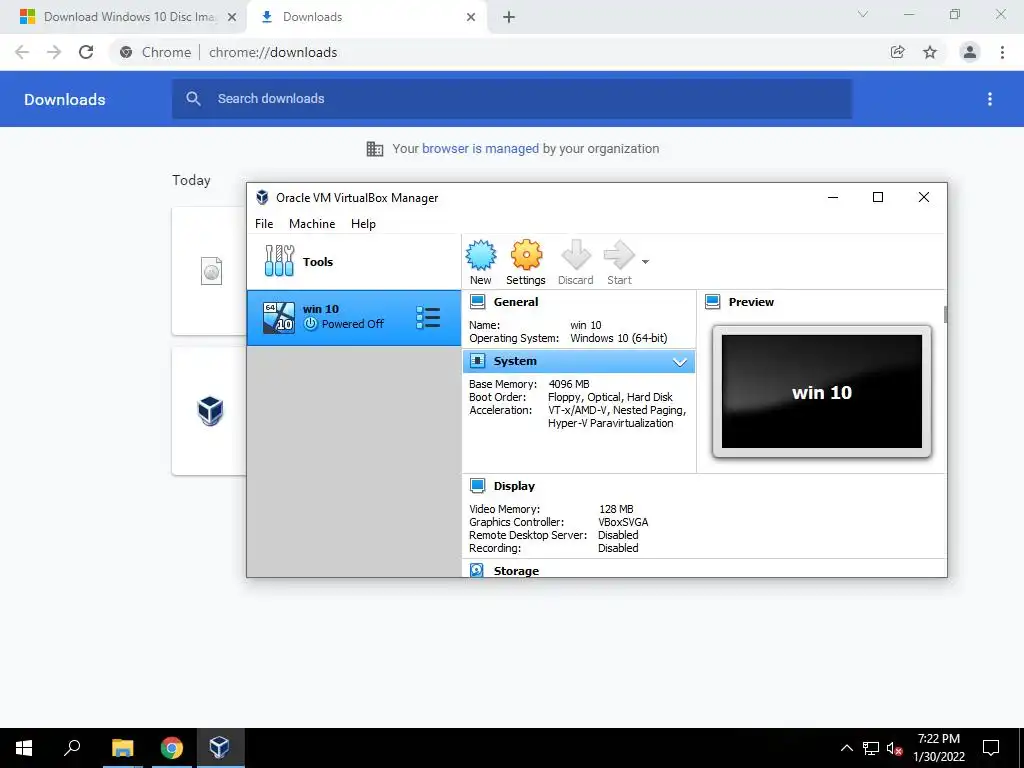
Task: Click the Search downloads field
Action: 512,99
